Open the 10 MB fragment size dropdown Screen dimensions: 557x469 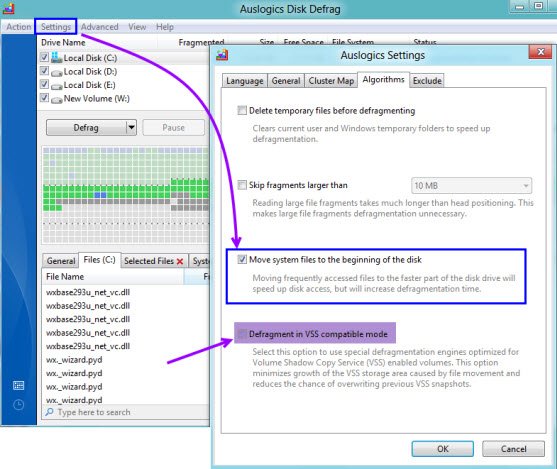click(x=471, y=185)
